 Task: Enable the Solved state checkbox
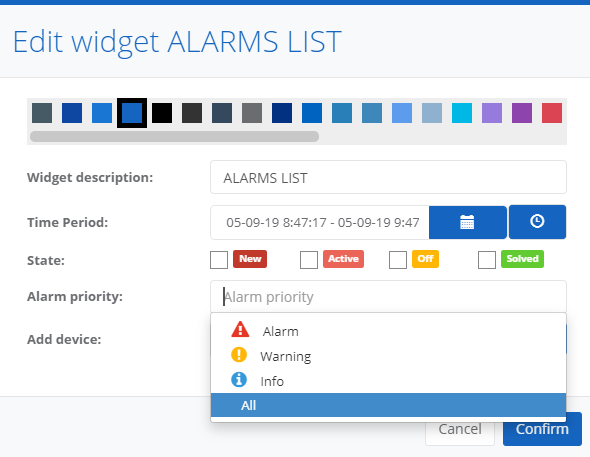pos(487,260)
